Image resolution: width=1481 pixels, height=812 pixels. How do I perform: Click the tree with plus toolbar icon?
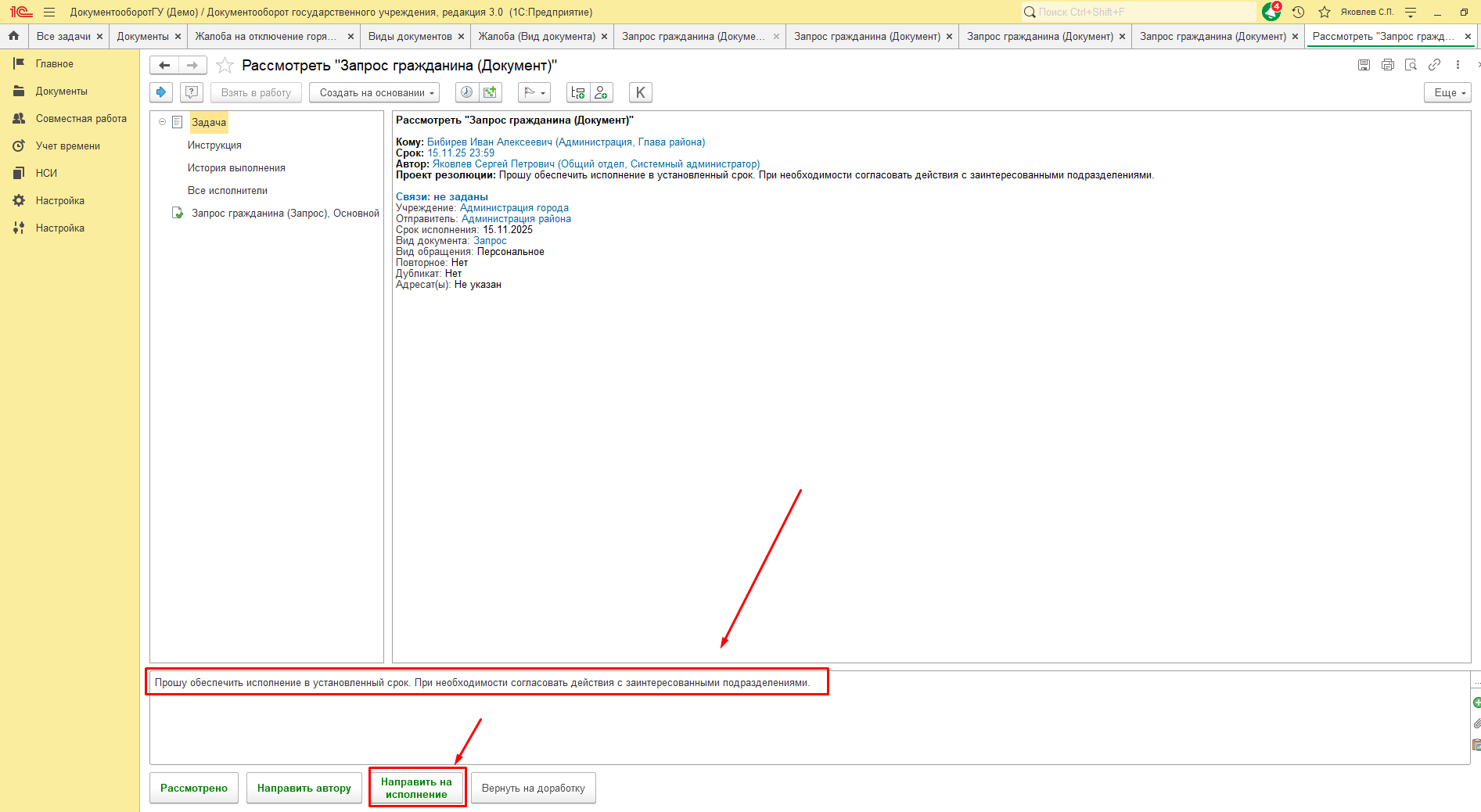[578, 92]
